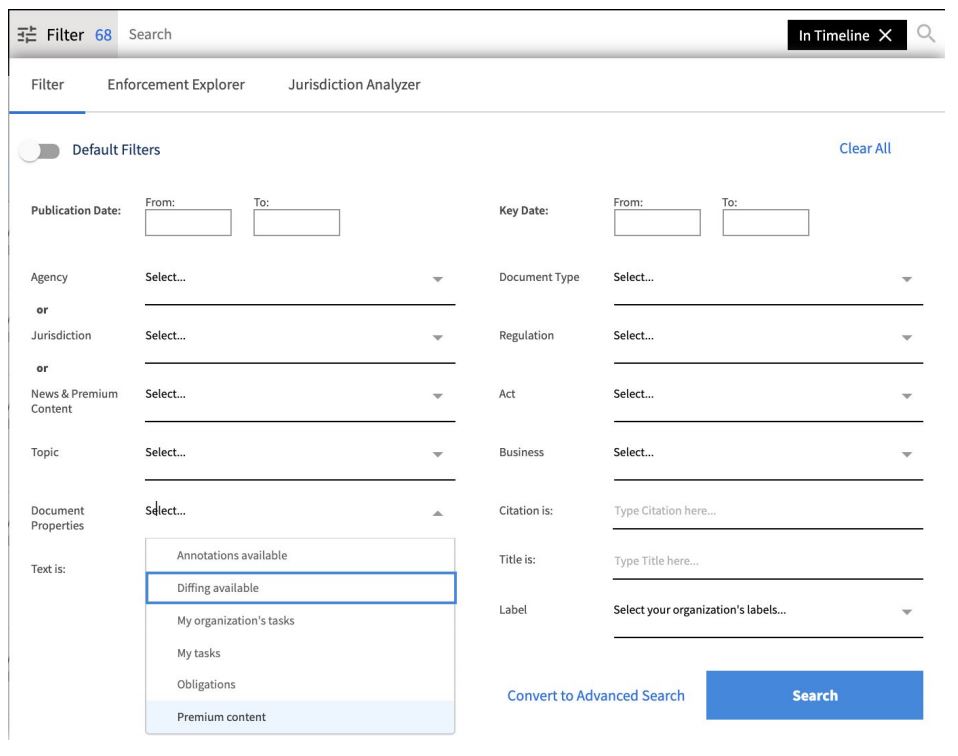958x756 pixels.
Task: Click the Agency Select text
Action: tap(165, 277)
